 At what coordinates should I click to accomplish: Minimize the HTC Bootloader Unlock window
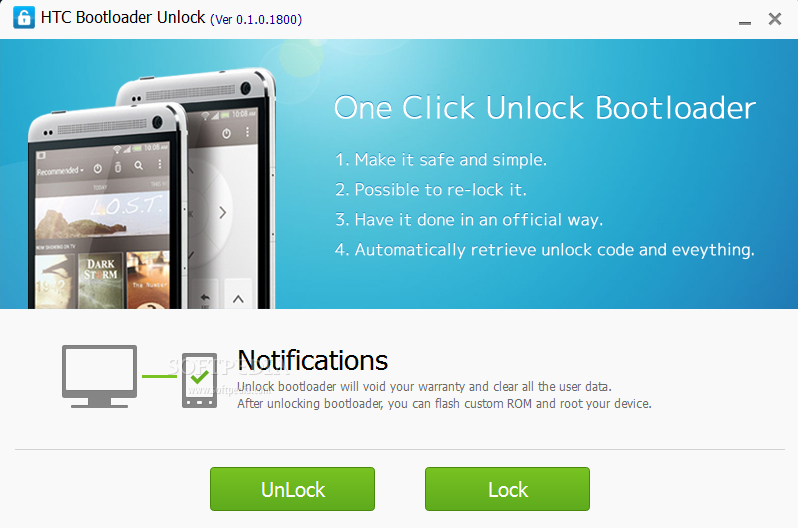[x=745, y=22]
